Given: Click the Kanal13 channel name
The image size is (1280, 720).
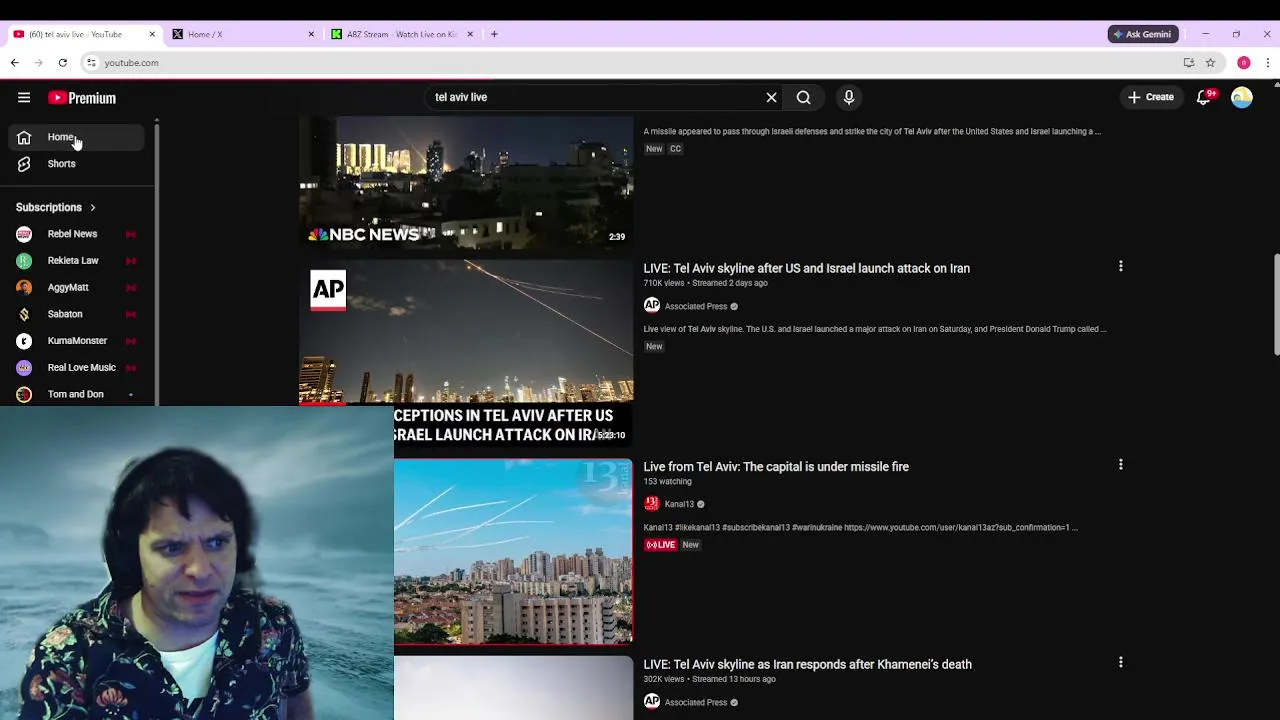Looking at the screenshot, I should (x=679, y=504).
